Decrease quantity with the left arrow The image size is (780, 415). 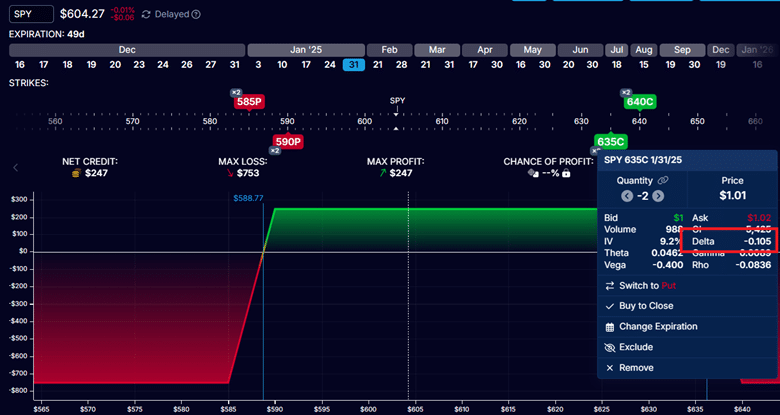(627, 196)
